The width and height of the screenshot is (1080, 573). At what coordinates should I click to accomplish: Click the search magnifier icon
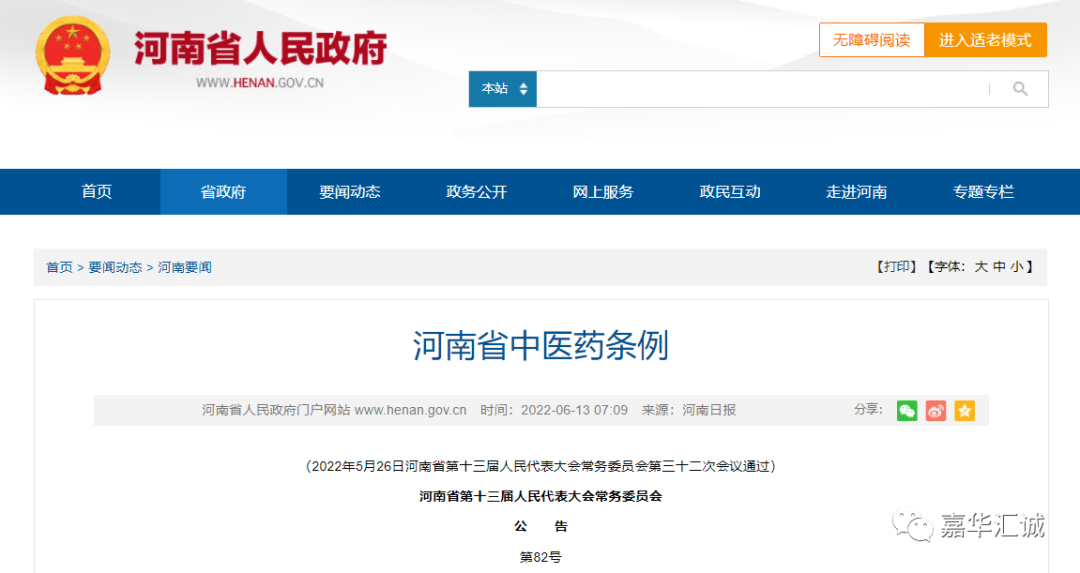[x=1020, y=89]
